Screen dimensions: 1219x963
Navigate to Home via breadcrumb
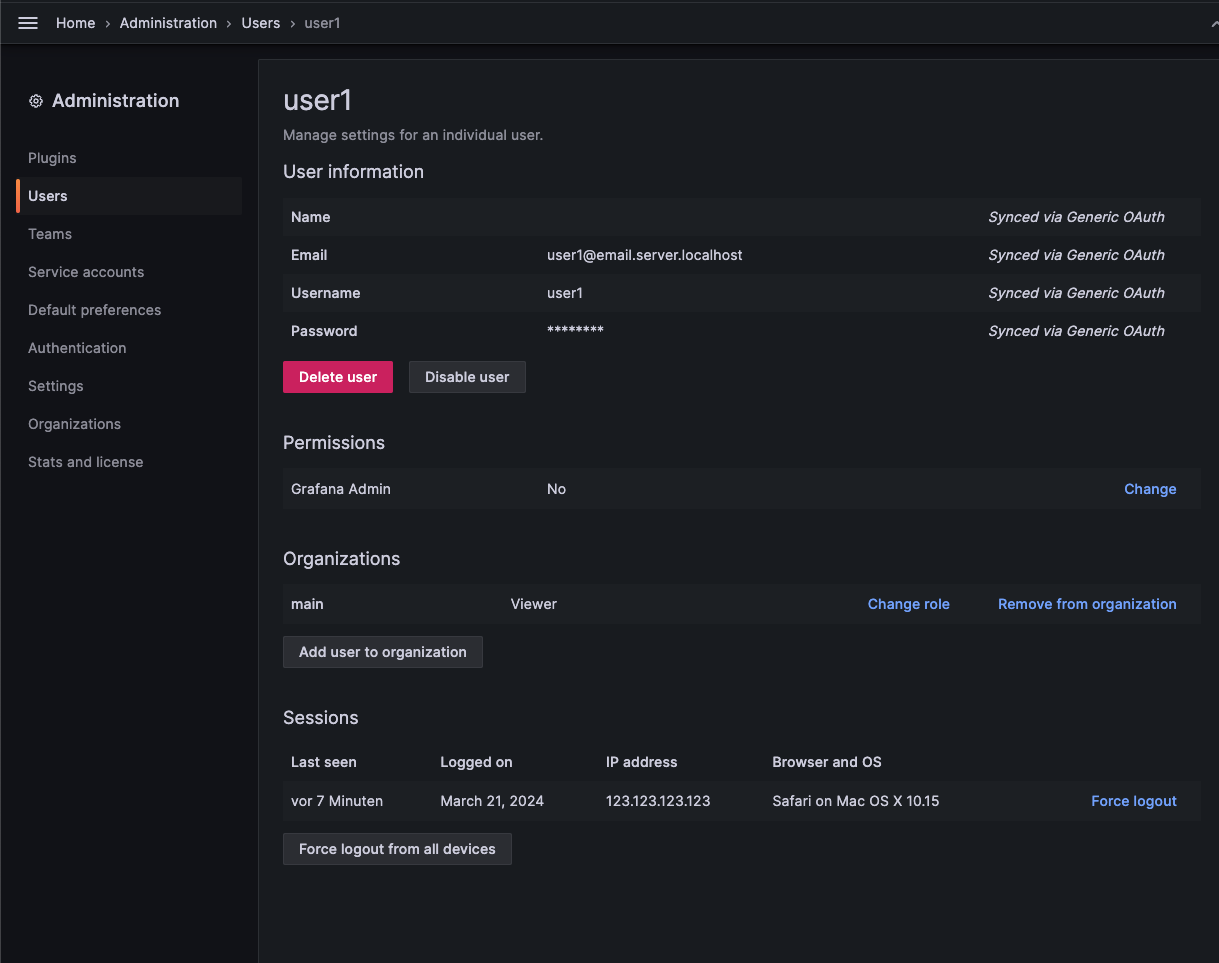(x=75, y=22)
